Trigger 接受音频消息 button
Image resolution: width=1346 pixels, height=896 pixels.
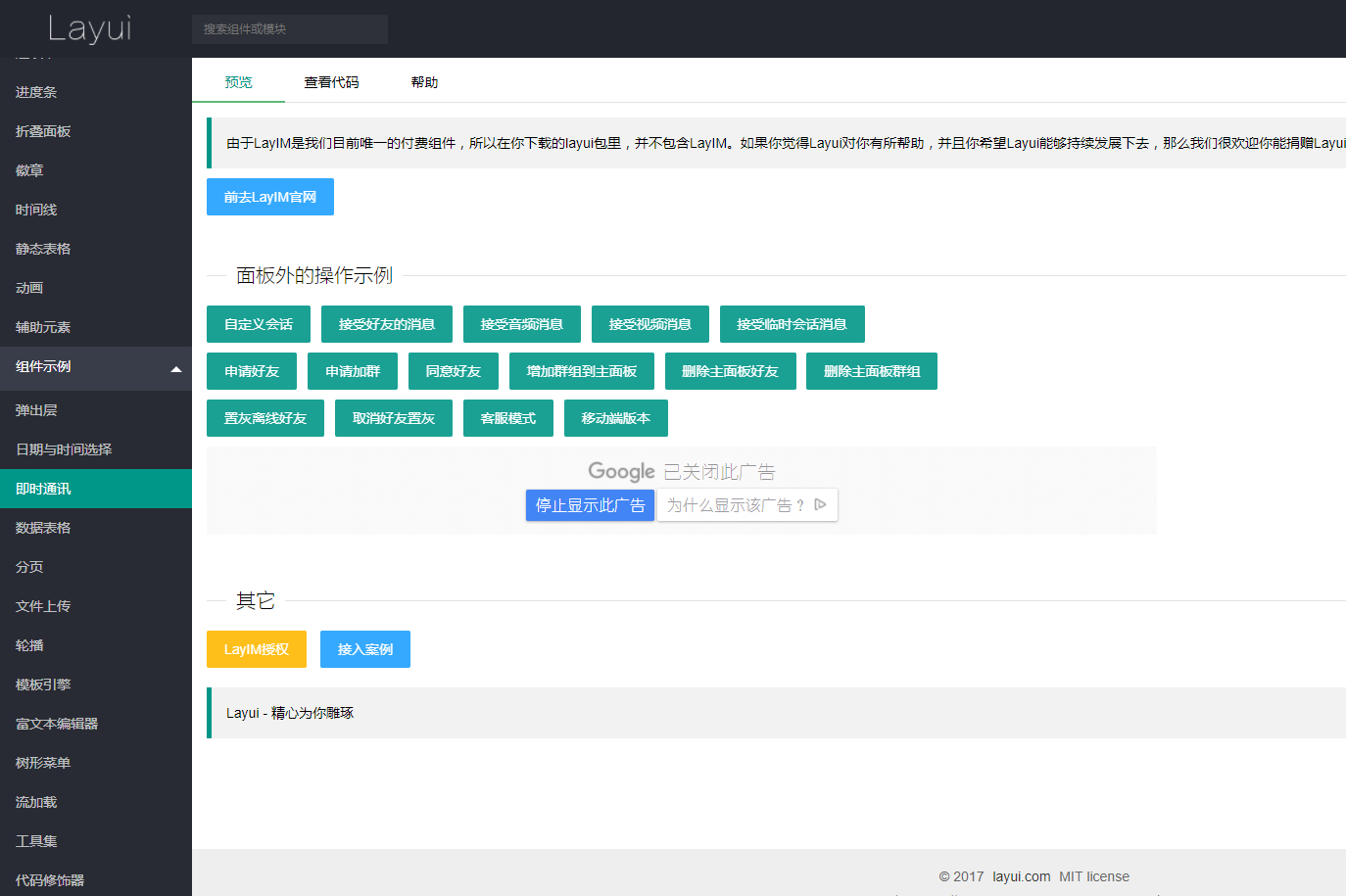[x=522, y=324]
